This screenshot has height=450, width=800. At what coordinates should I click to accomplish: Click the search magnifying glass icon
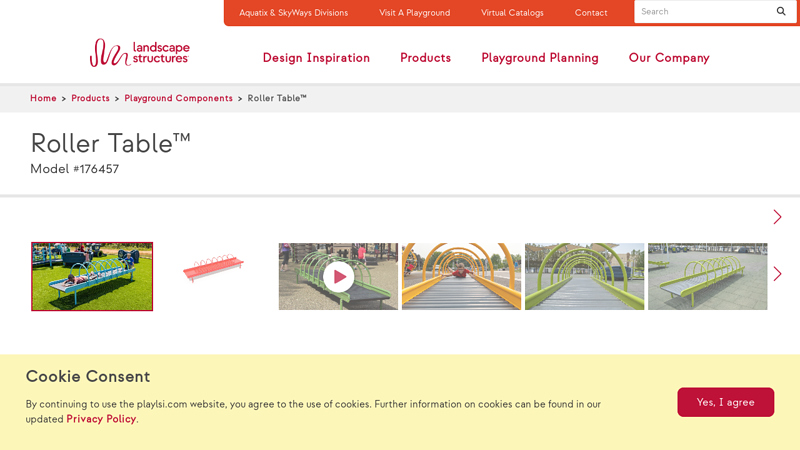(781, 12)
